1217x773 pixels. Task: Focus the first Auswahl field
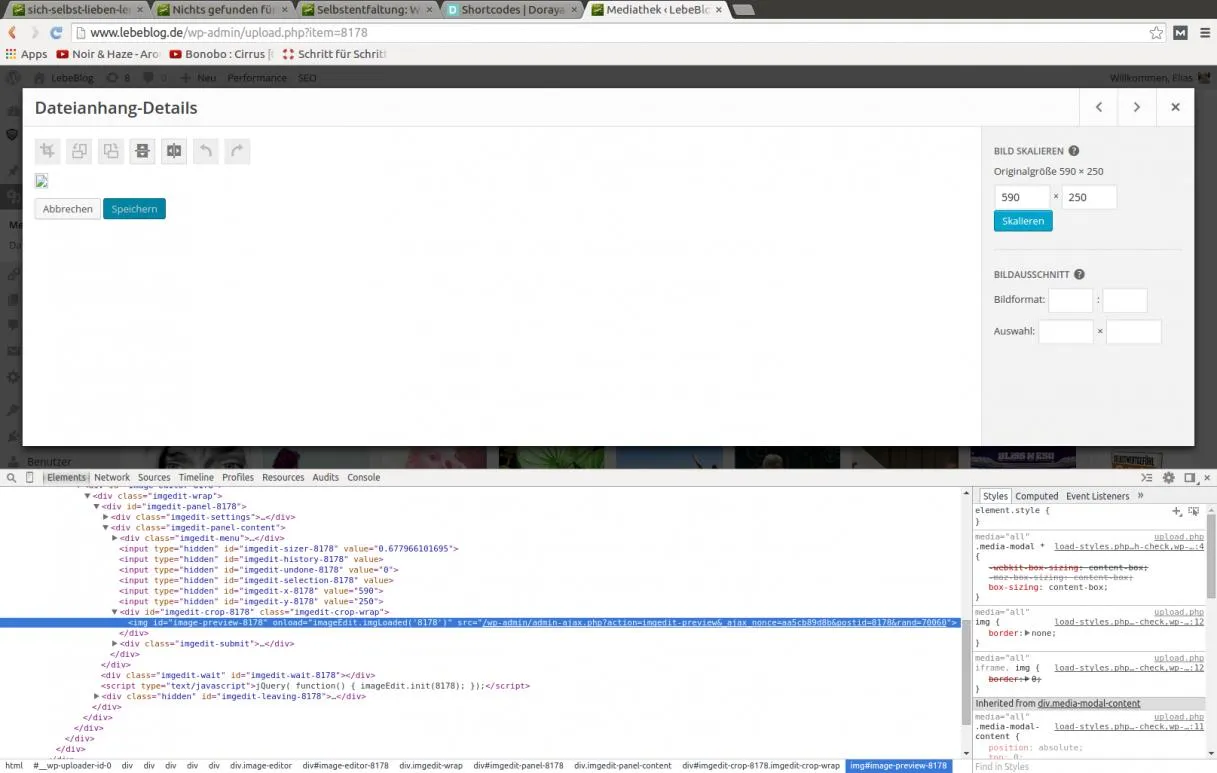[1066, 331]
